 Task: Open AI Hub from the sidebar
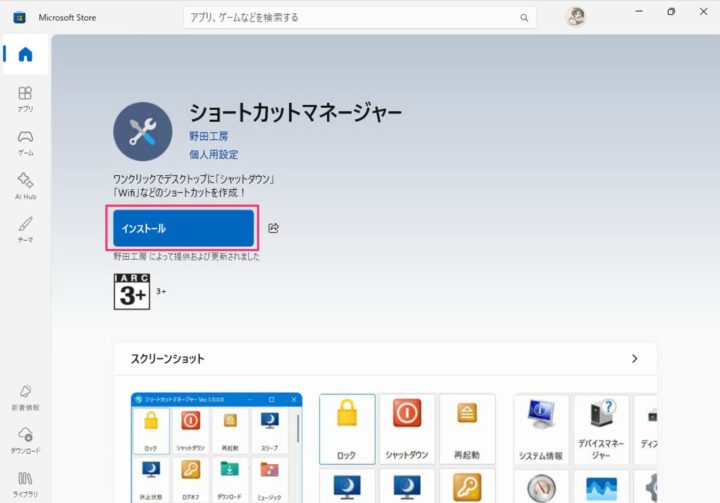click(x=25, y=185)
